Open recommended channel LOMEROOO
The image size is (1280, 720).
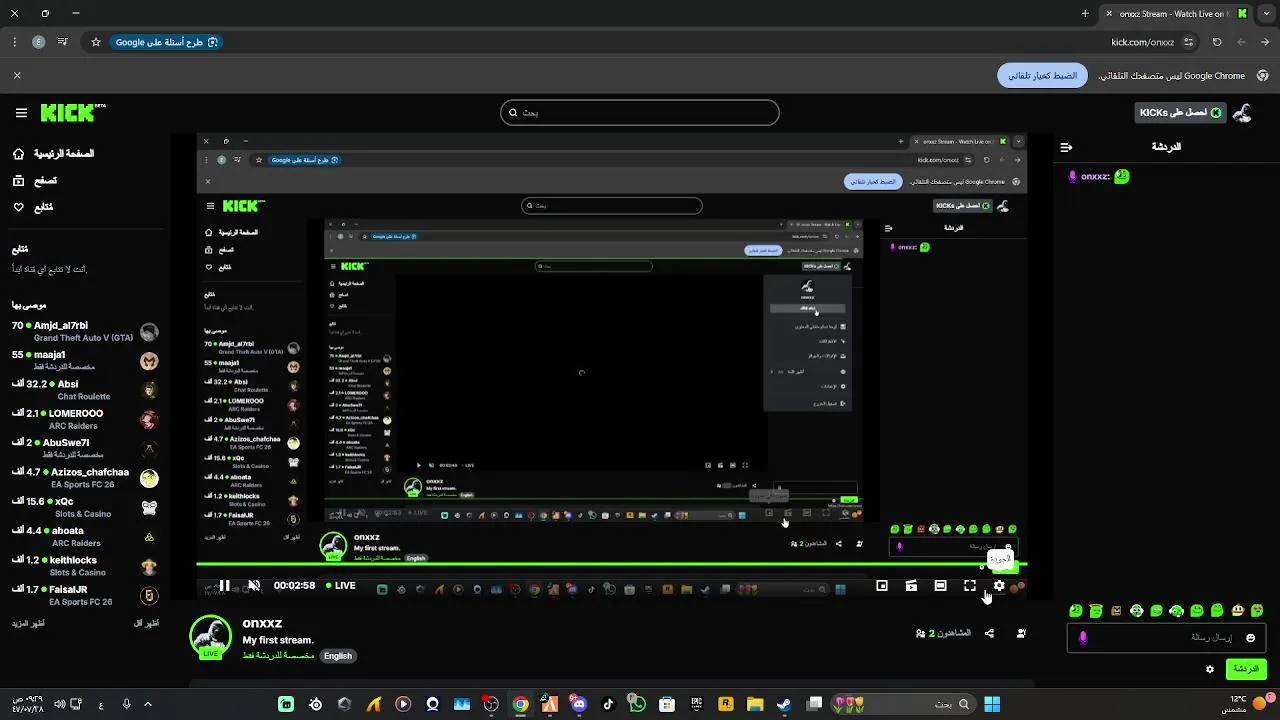85,419
